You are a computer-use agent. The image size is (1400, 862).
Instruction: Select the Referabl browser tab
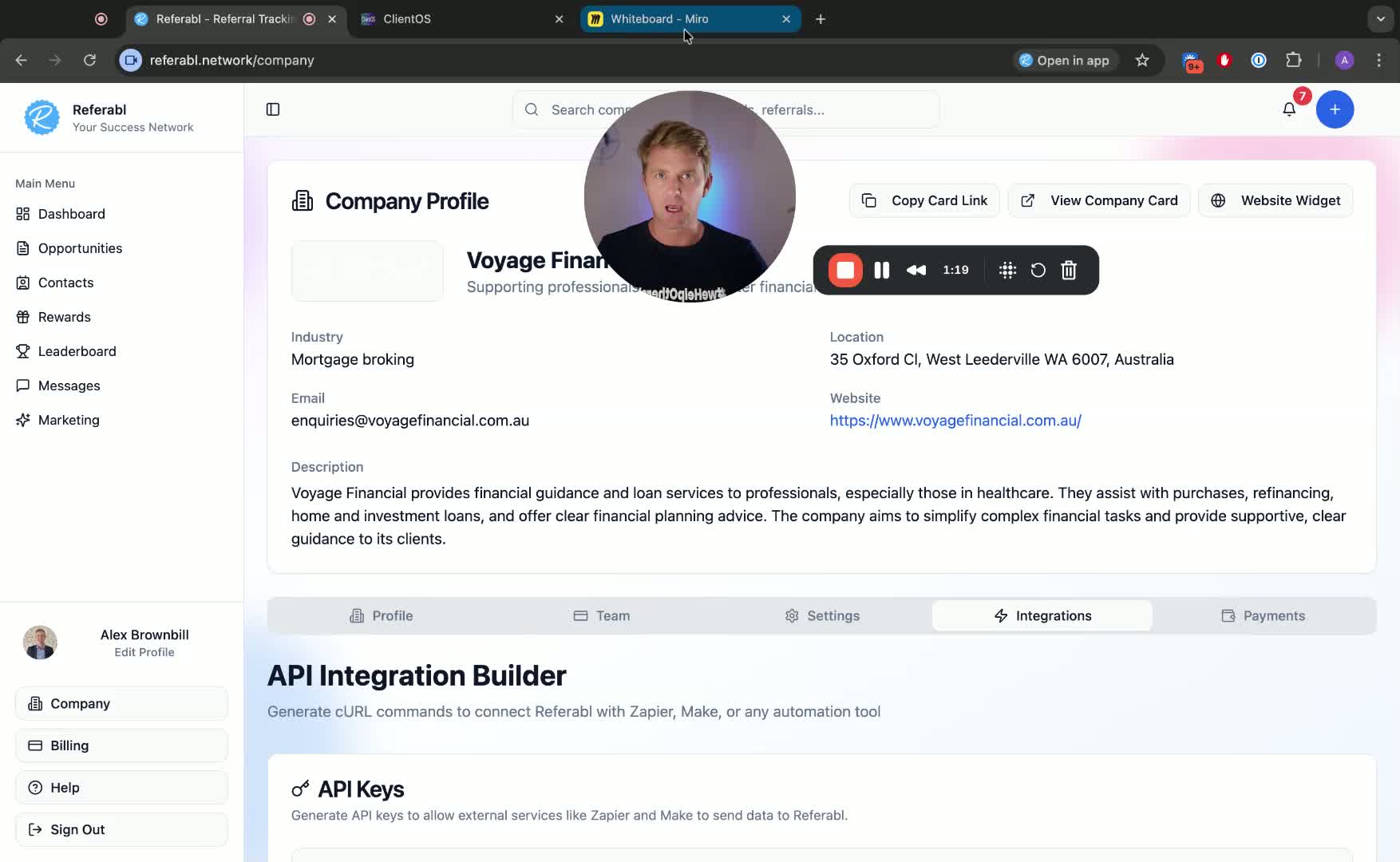click(x=235, y=19)
